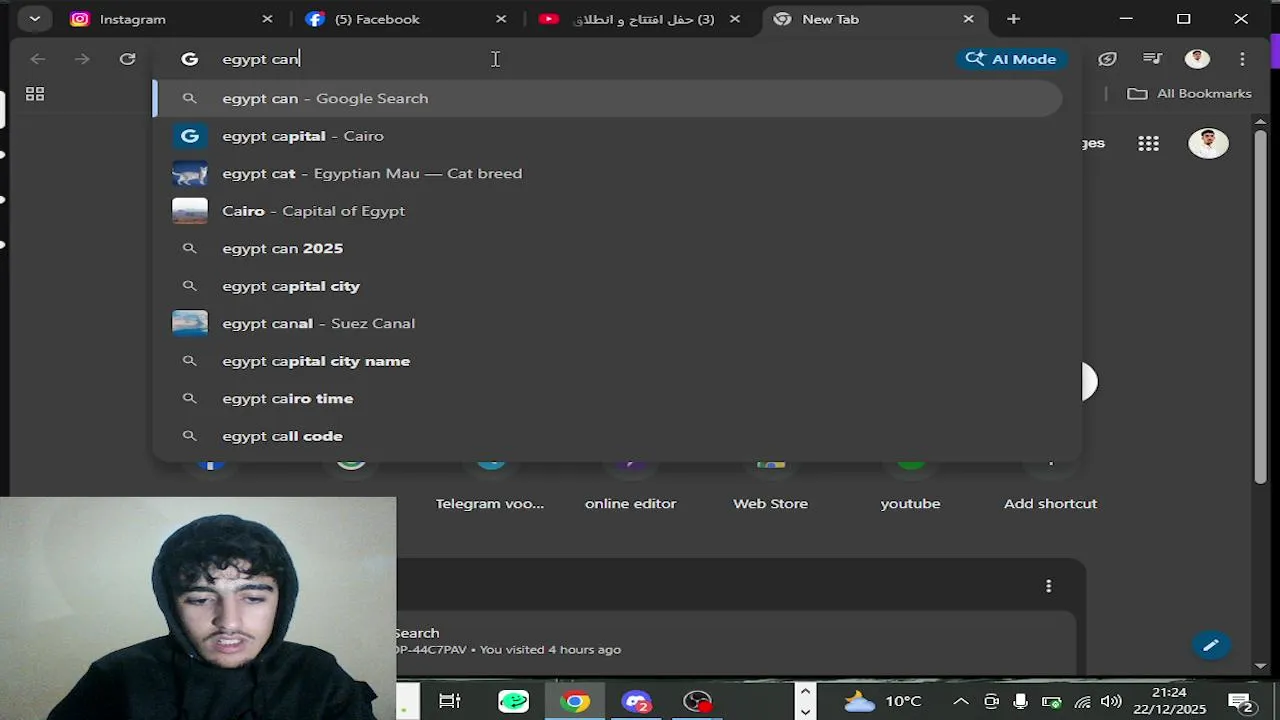This screenshot has height=720, width=1280.
Task: Click Suez Canal suggestion thumbnail
Action: click(190, 323)
